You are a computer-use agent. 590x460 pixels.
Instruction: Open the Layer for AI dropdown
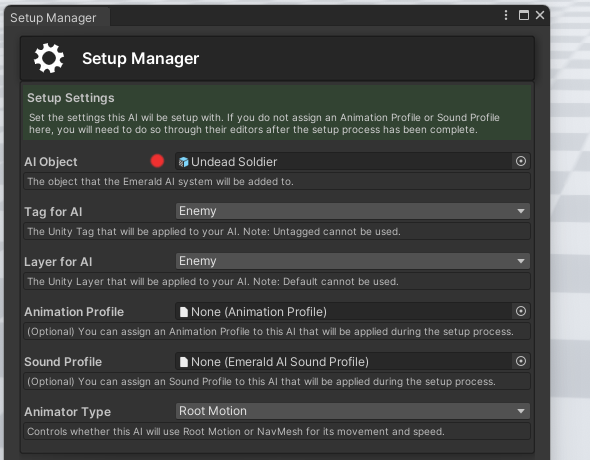[353, 261]
